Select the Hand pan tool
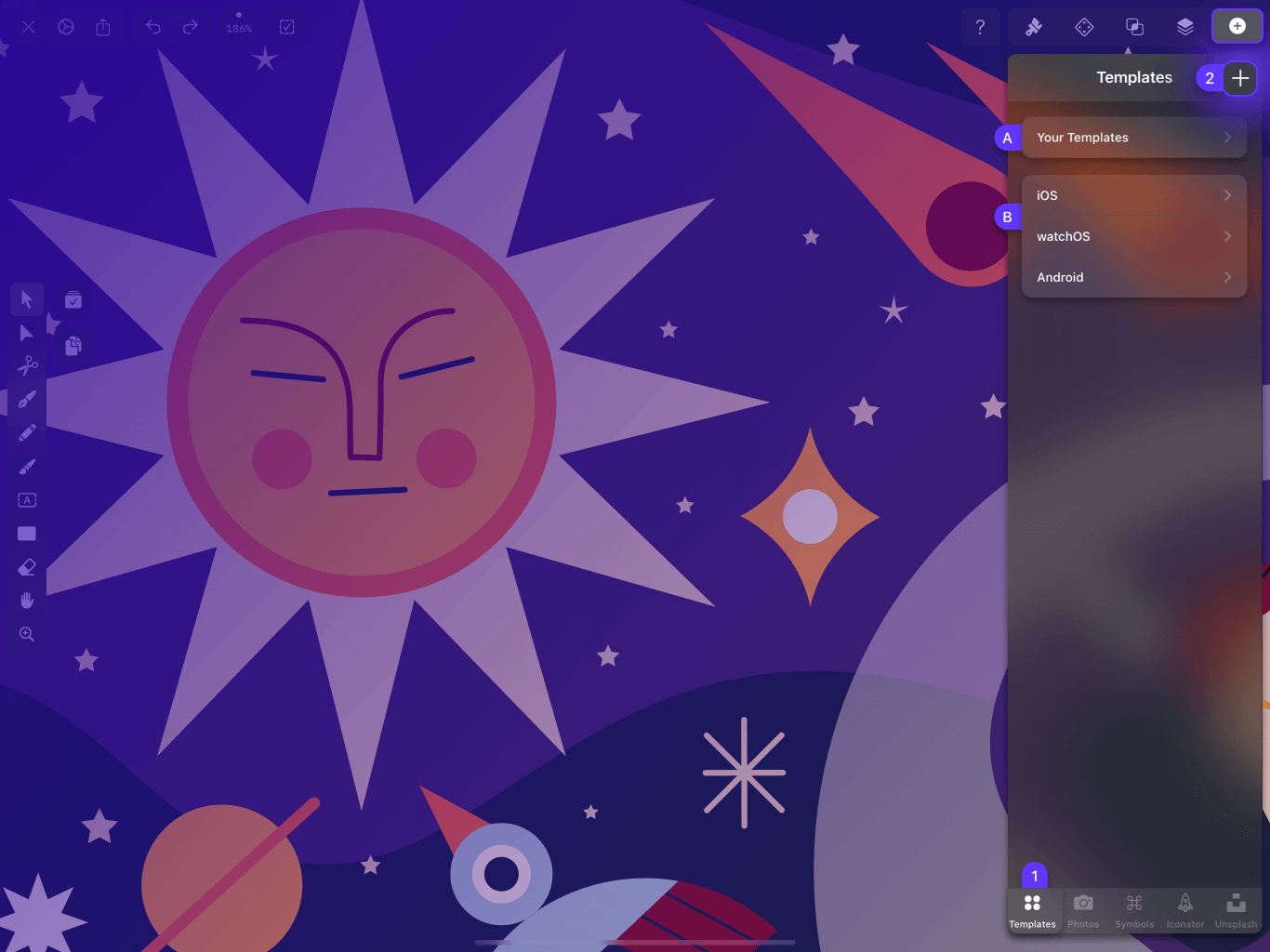 (x=27, y=601)
